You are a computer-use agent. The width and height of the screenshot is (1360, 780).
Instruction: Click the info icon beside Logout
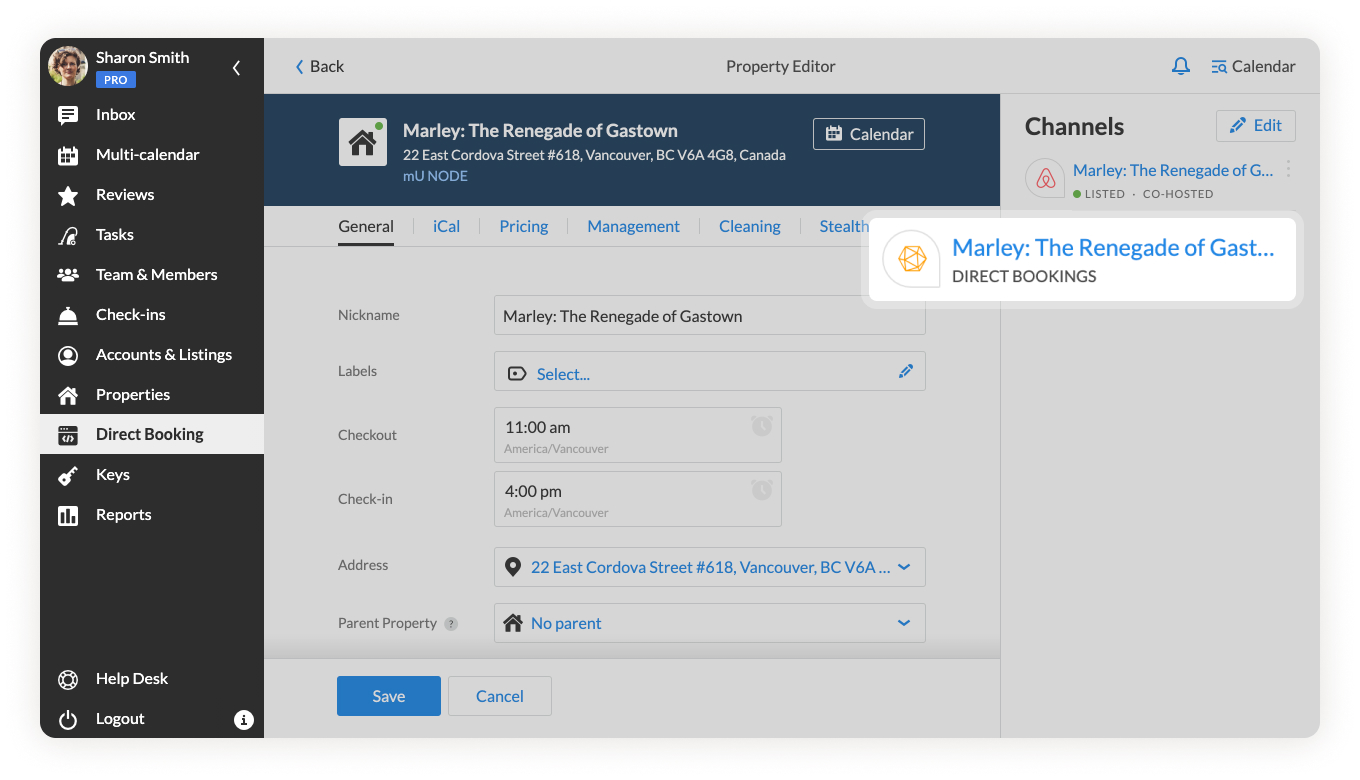243,719
